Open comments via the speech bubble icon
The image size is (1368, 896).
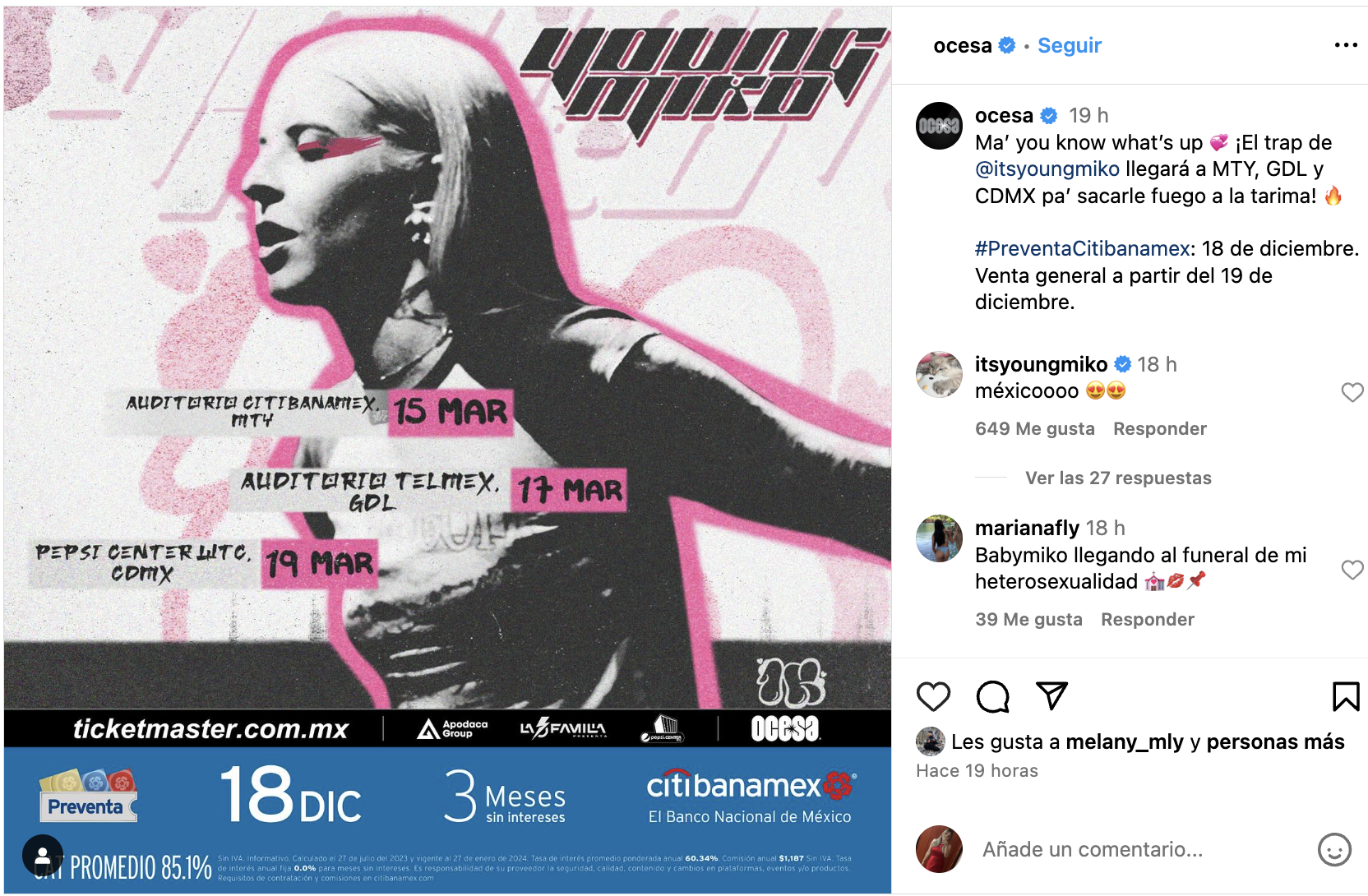(x=992, y=697)
